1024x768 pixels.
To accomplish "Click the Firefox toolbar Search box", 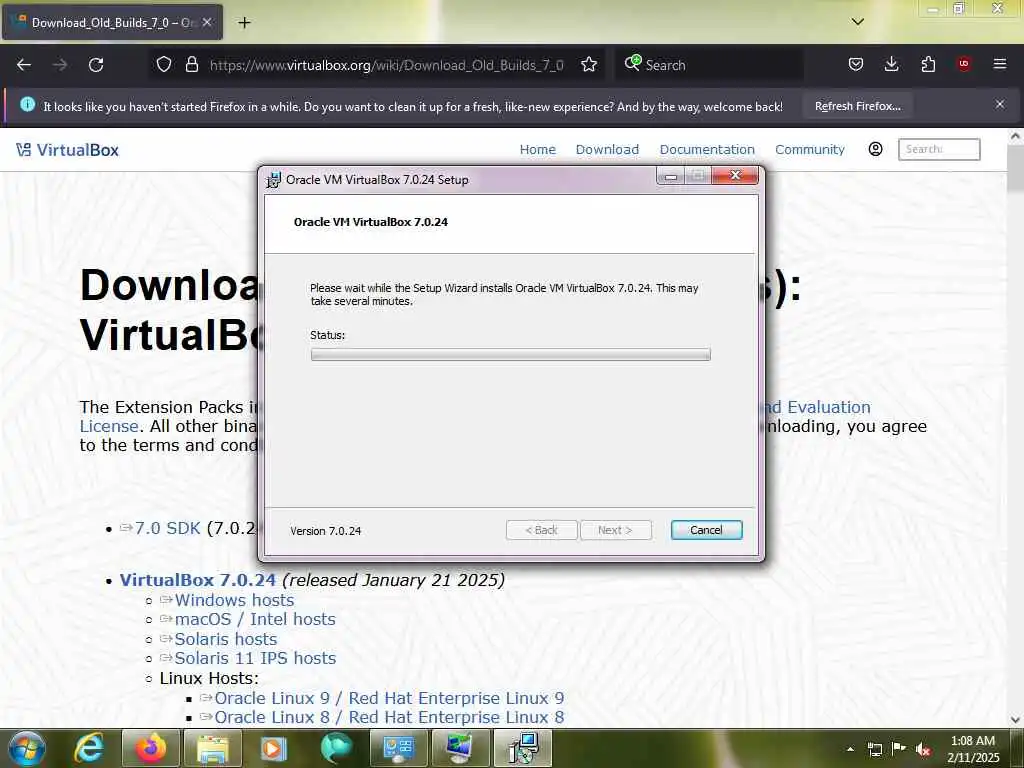I will pos(709,65).
